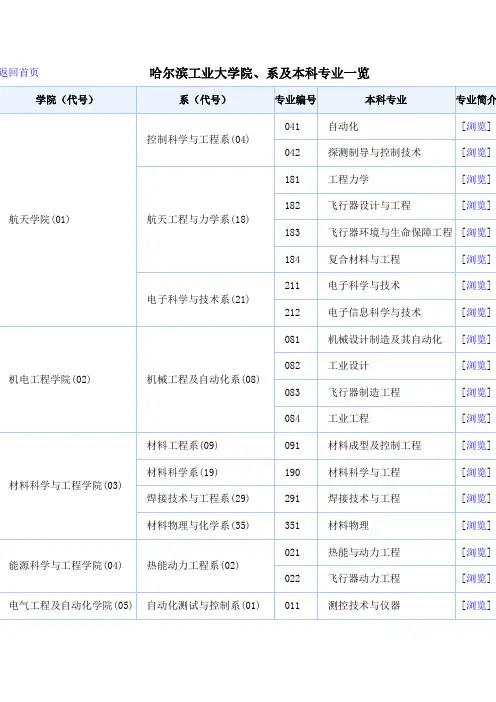Open 浏览 link for 电子信息科学与技术
Image resolution: width=496 pixels, height=702 pixels.
tap(476, 312)
